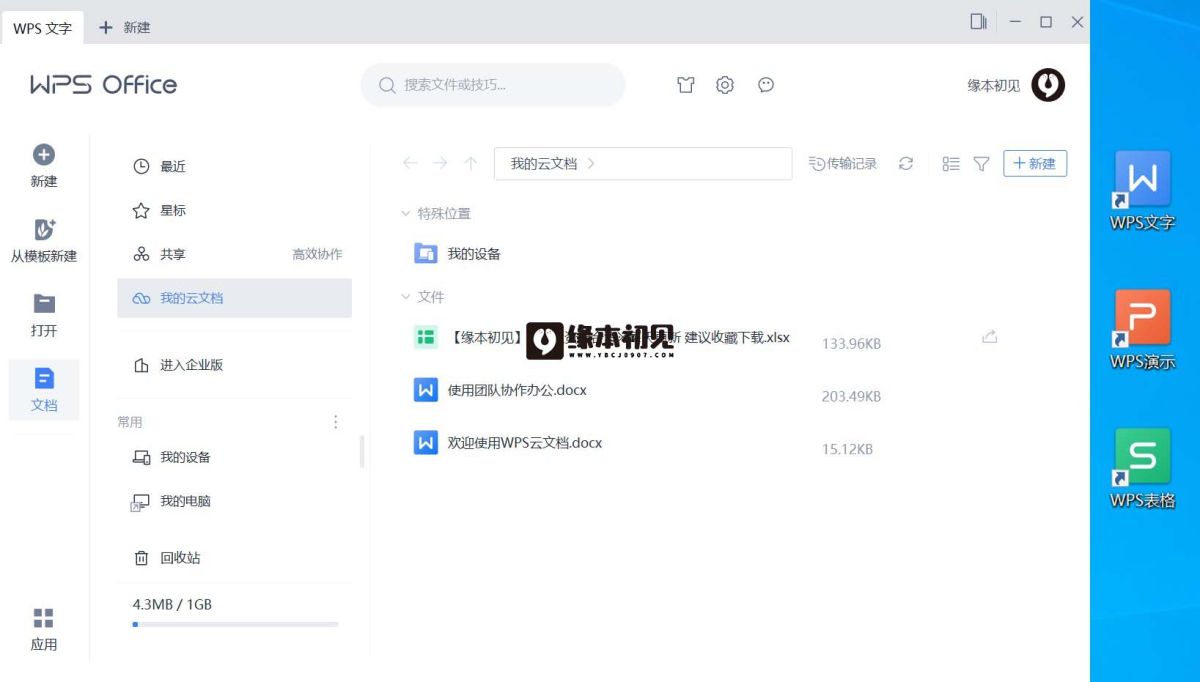The width and height of the screenshot is (1200, 682).
Task: Collapse the 特殊位置 section
Action: [405, 213]
